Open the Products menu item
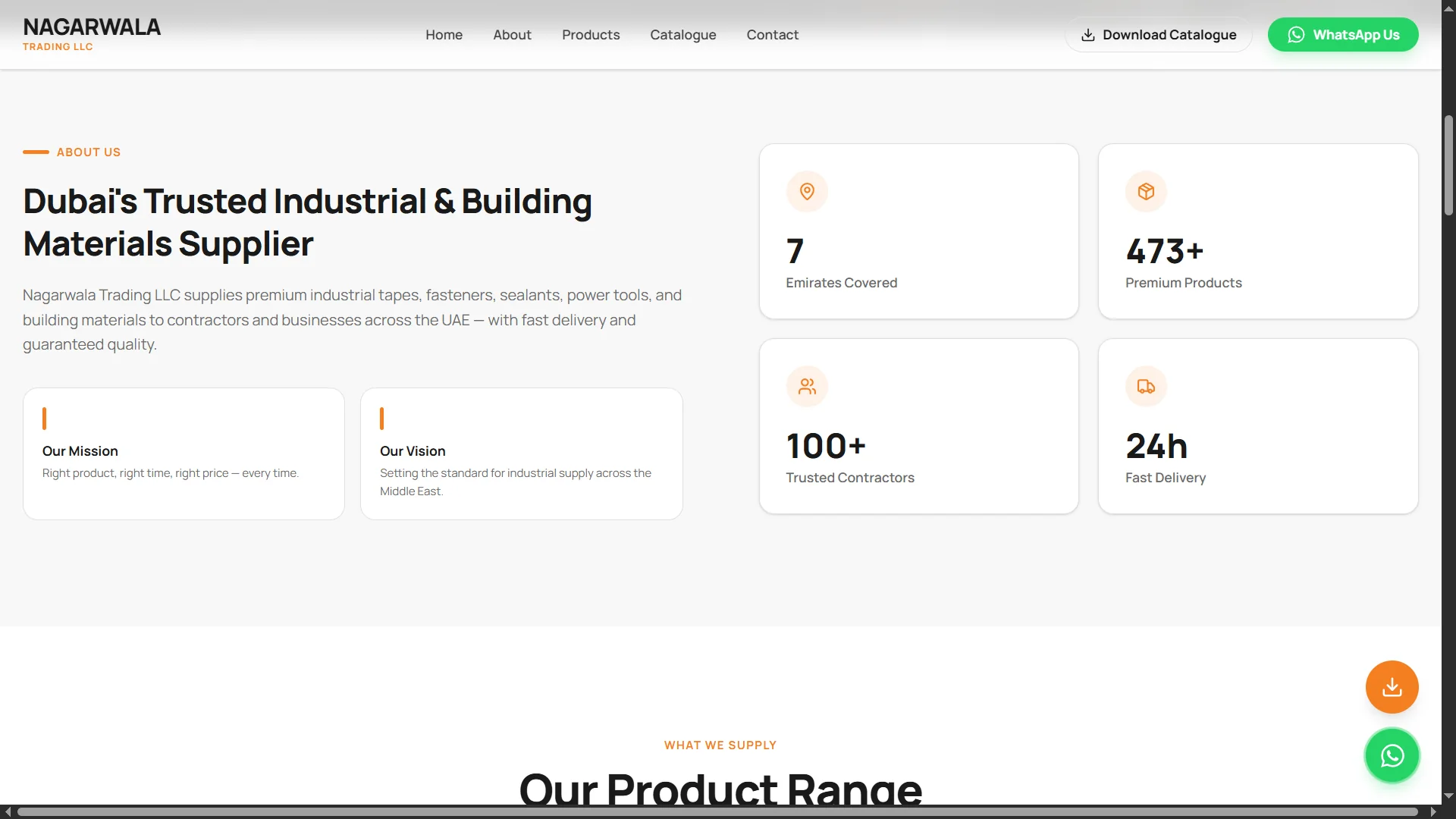 [x=591, y=35]
